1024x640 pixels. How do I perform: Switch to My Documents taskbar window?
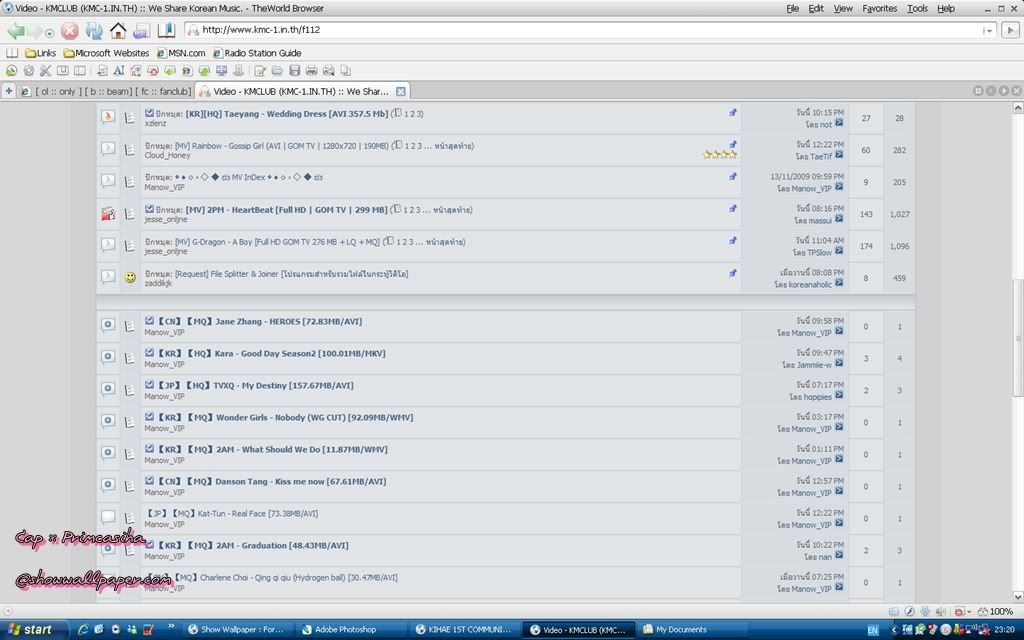694,630
